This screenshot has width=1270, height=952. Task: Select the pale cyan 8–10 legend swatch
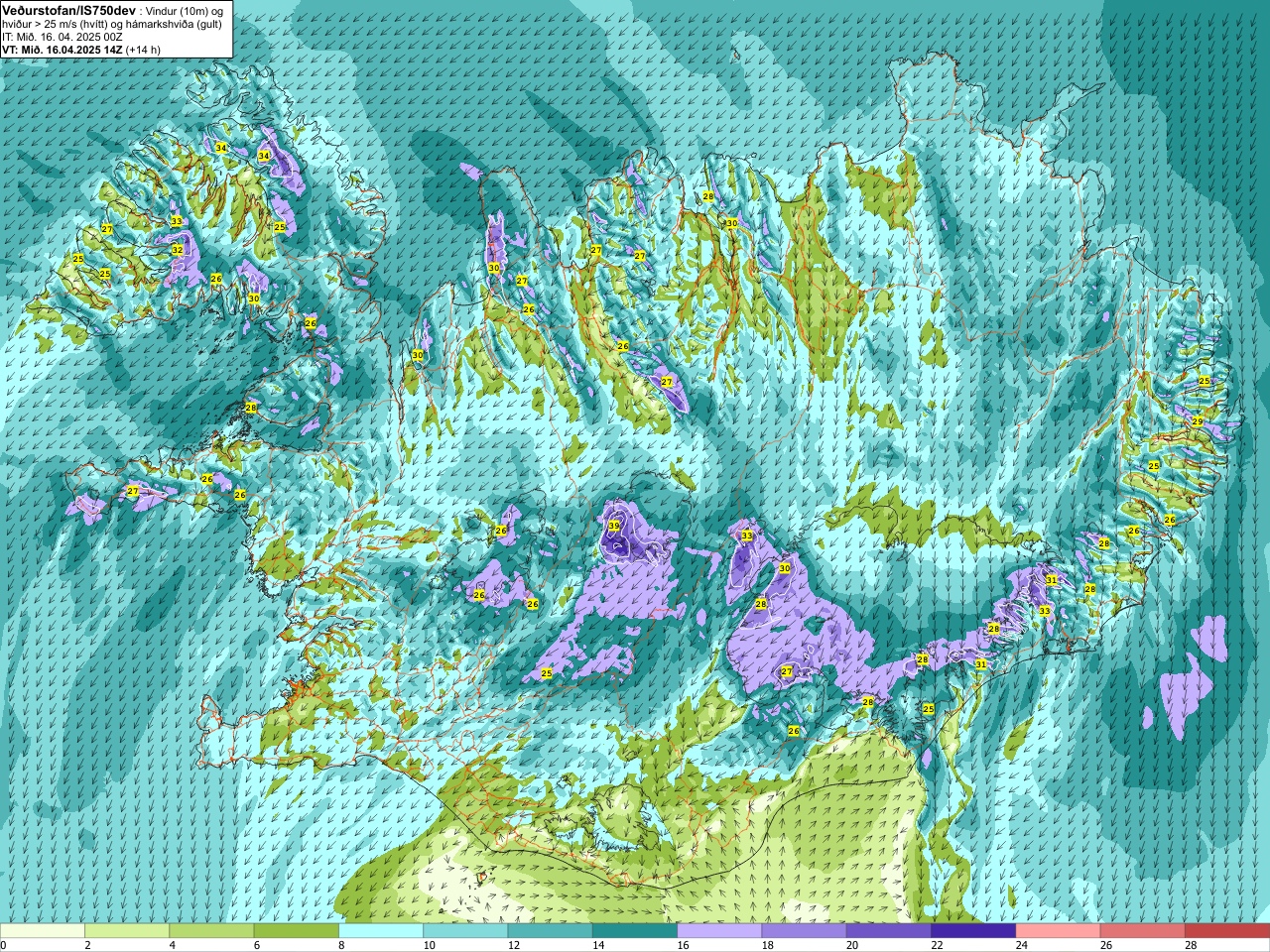(x=381, y=931)
